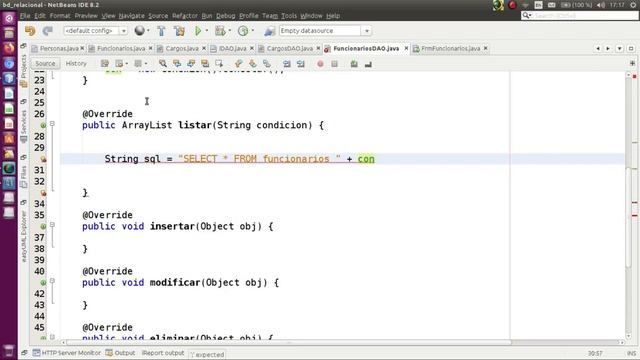The height and width of the screenshot is (360, 640).
Task: Collapse the insertar method fold
Action: [52, 224]
